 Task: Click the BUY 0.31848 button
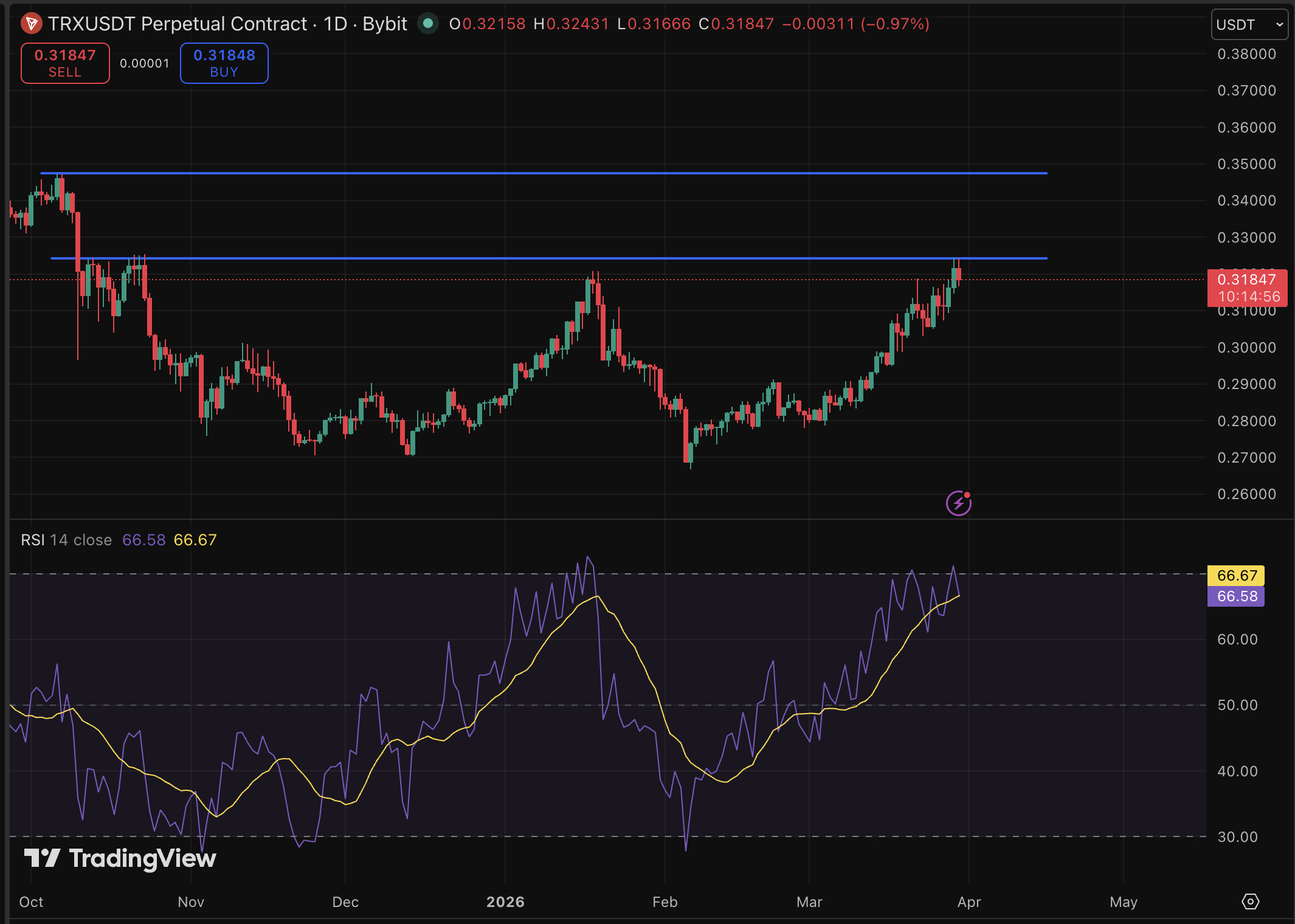pyautogui.click(x=223, y=63)
